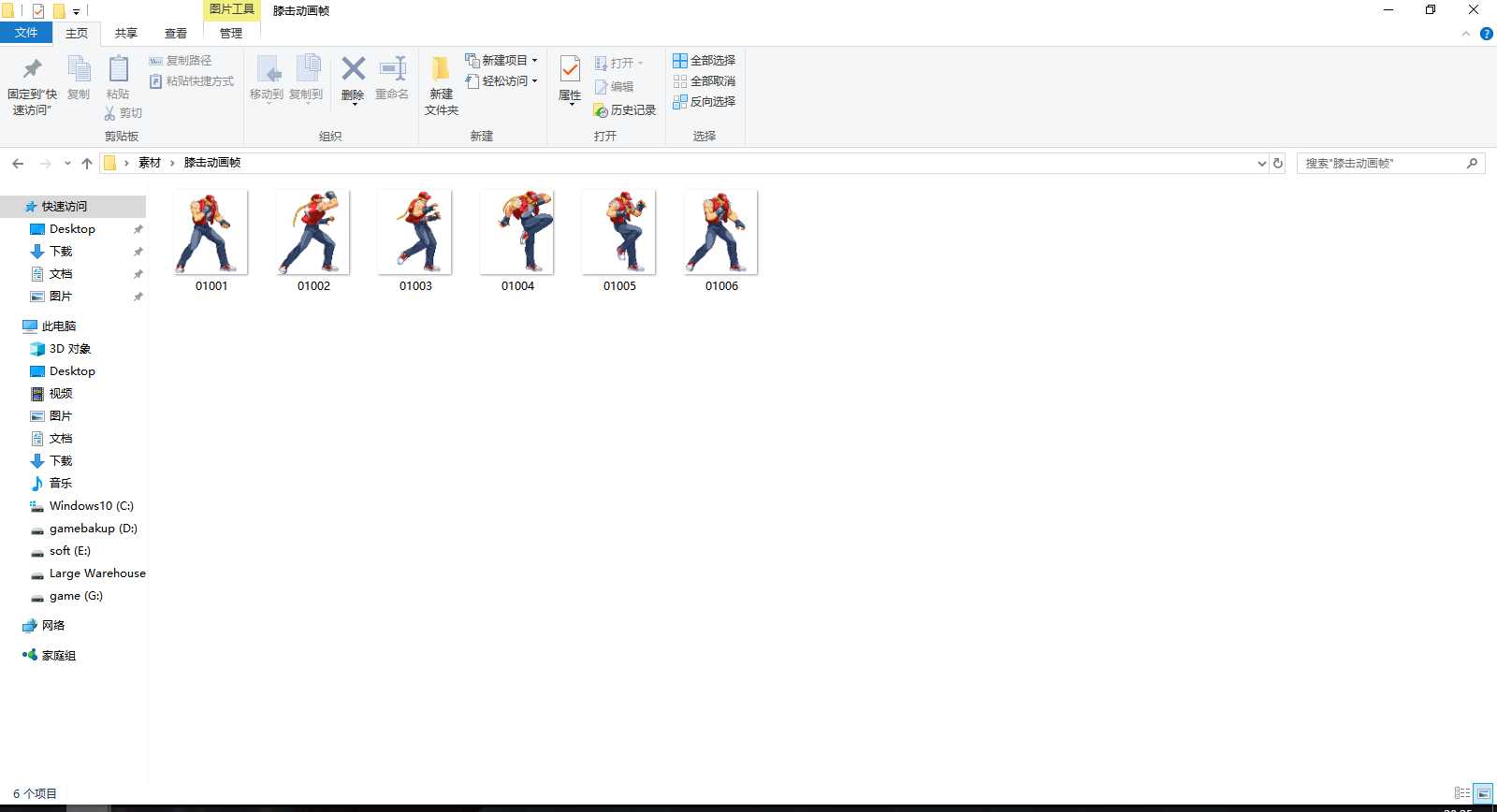Switch to the 管理 ribbon tab
The image size is (1497, 812).
pyautogui.click(x=231, y=34)
